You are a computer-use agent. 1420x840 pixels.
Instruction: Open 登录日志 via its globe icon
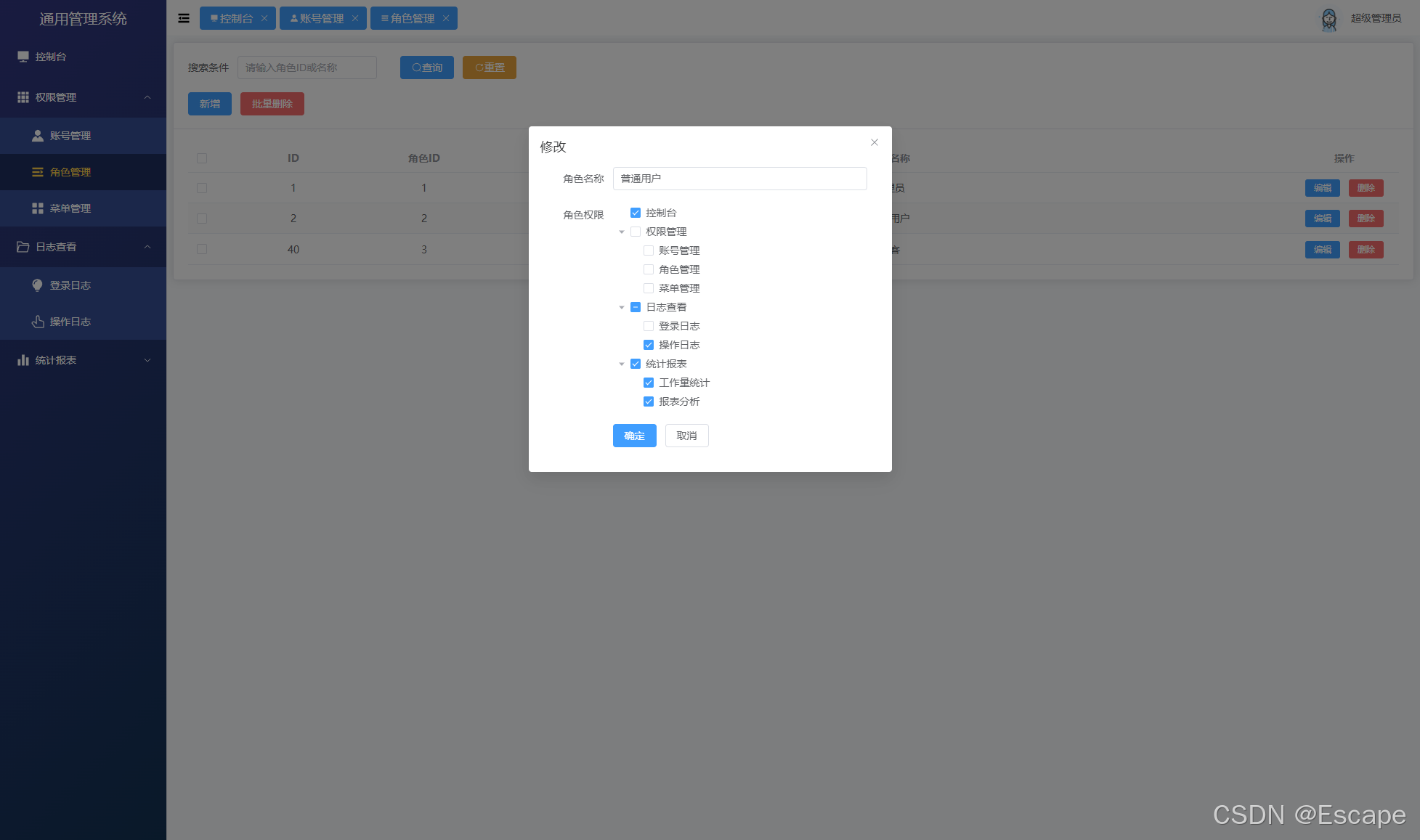[x=37, y=285]
